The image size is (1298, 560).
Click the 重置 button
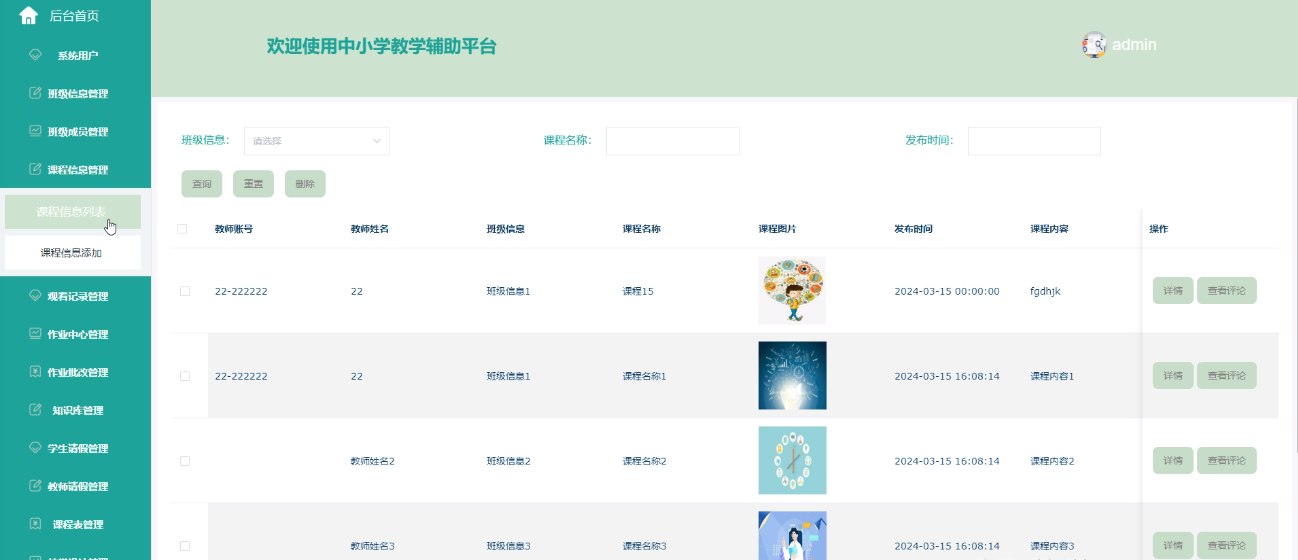254,184
